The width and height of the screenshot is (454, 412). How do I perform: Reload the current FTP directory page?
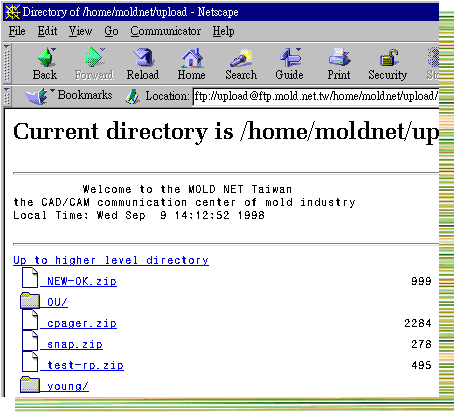[x=143, y=64]
